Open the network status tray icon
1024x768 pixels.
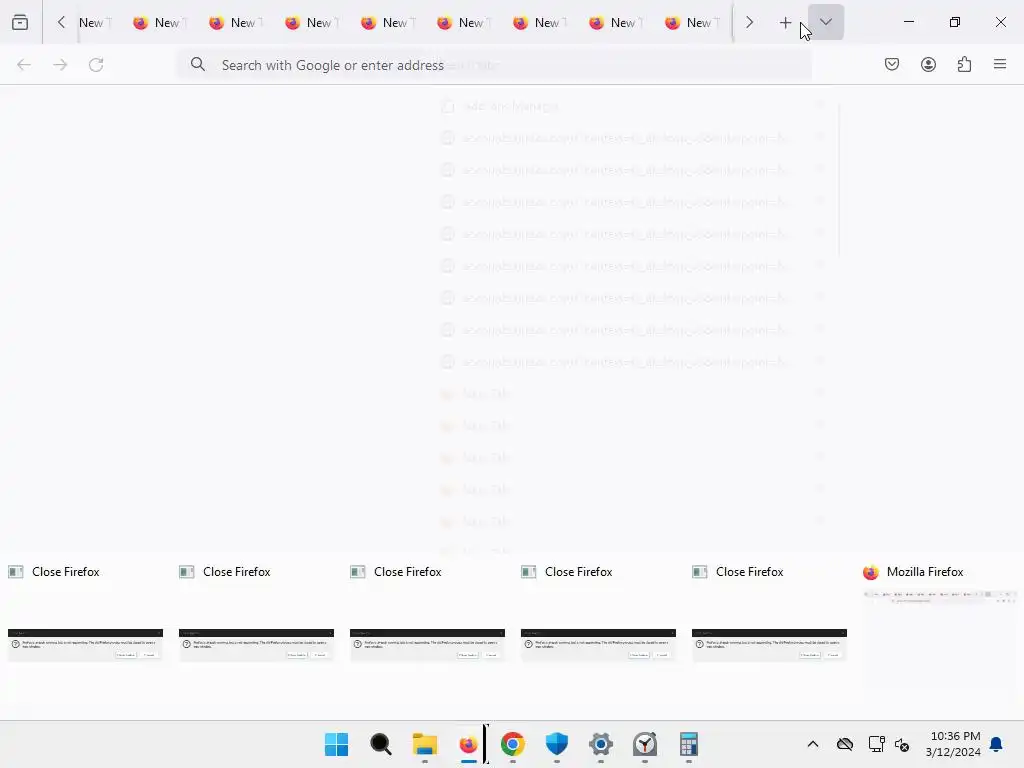(x=876, y=744)
